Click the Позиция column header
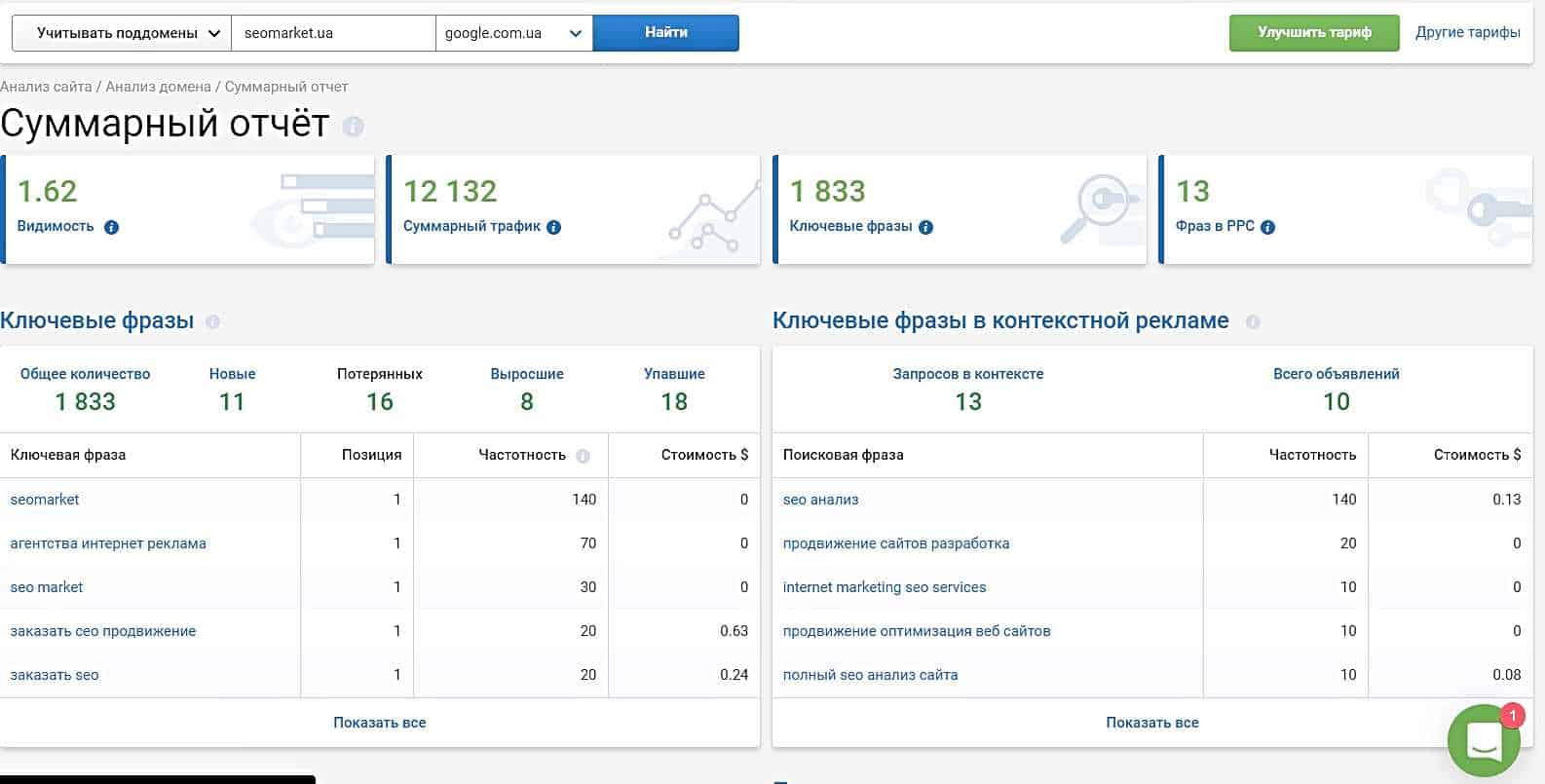Viewport: 1545px width, 784px height. 371,455
